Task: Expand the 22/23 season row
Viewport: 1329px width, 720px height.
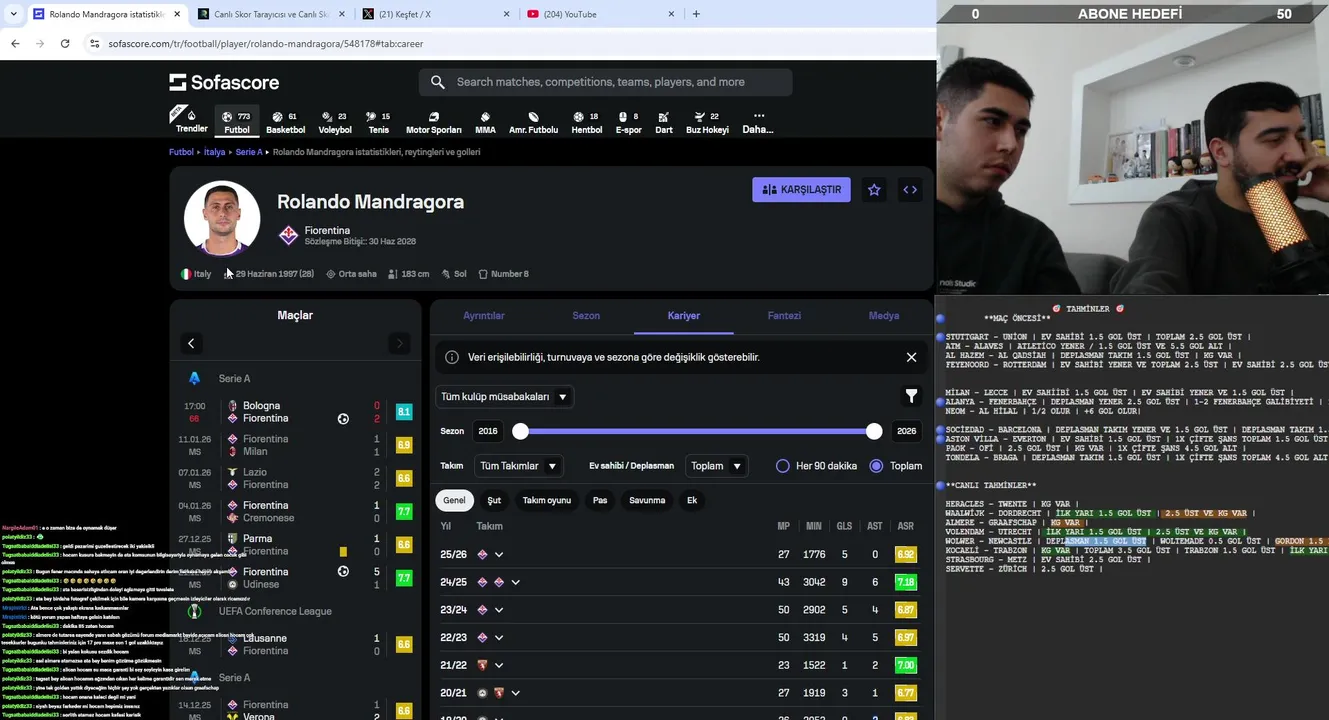Action: click(x=499, y=637)
